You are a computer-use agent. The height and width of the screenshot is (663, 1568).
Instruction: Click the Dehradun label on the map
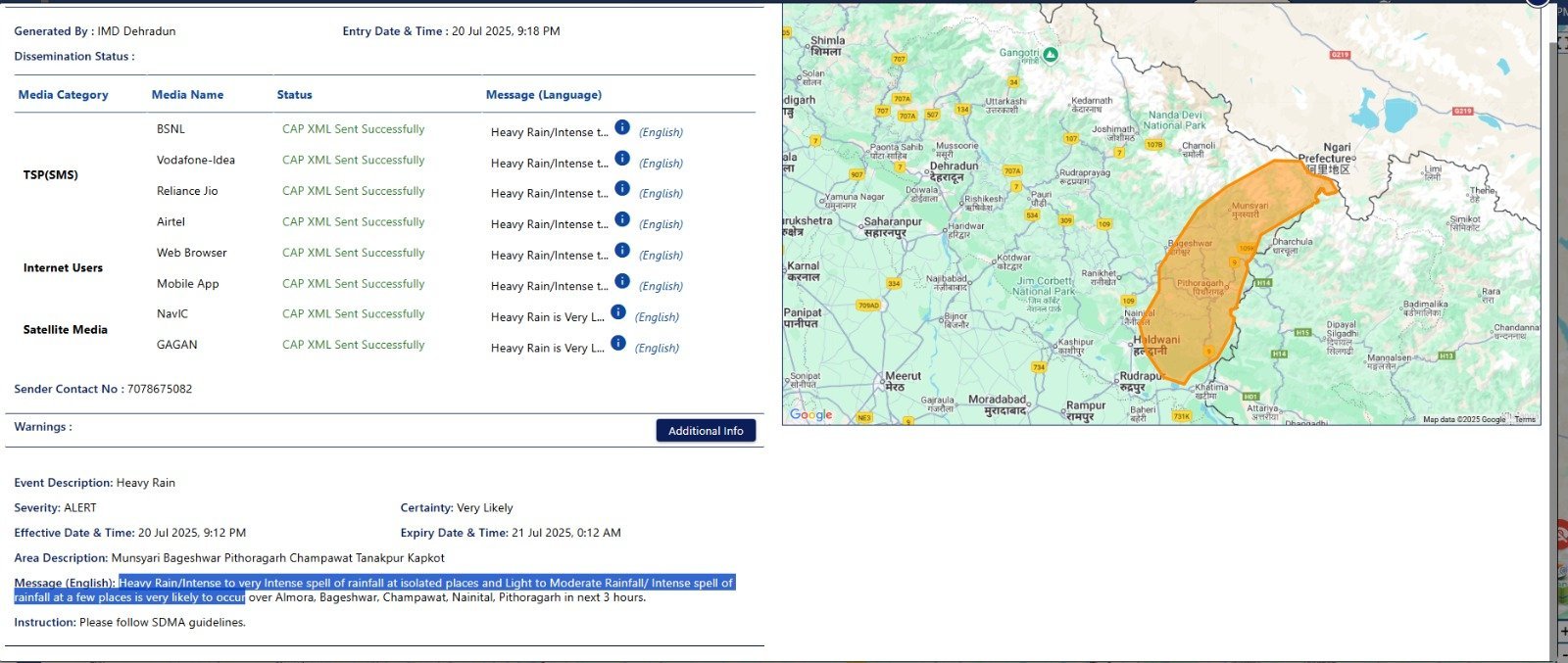[x=954, y=166]
